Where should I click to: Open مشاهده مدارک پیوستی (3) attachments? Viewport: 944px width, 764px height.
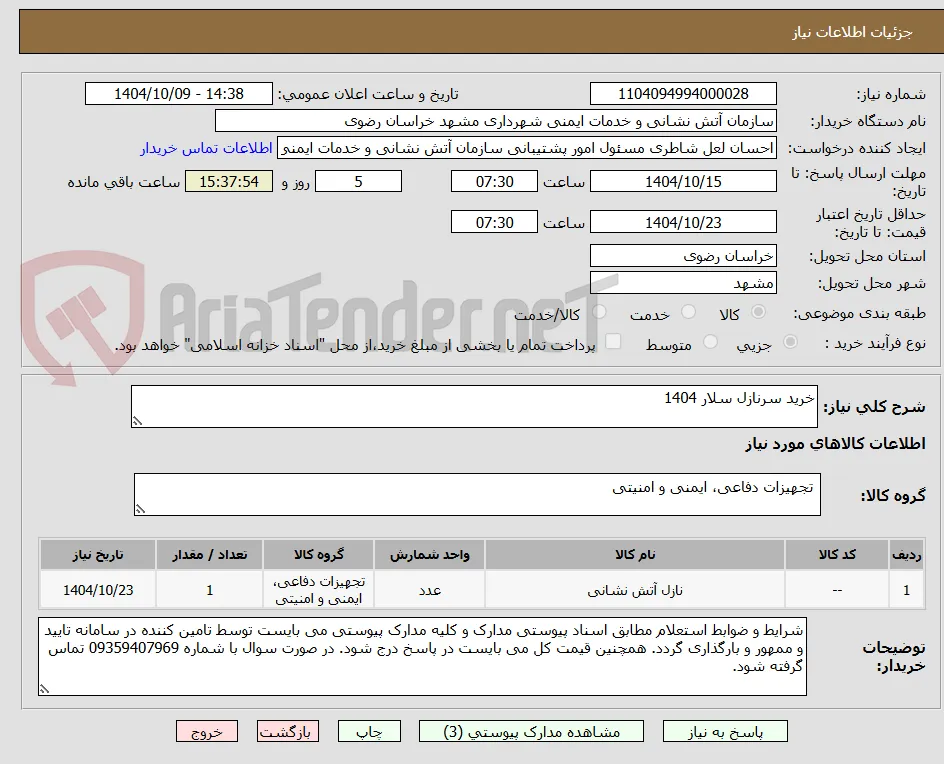point(531,731)
